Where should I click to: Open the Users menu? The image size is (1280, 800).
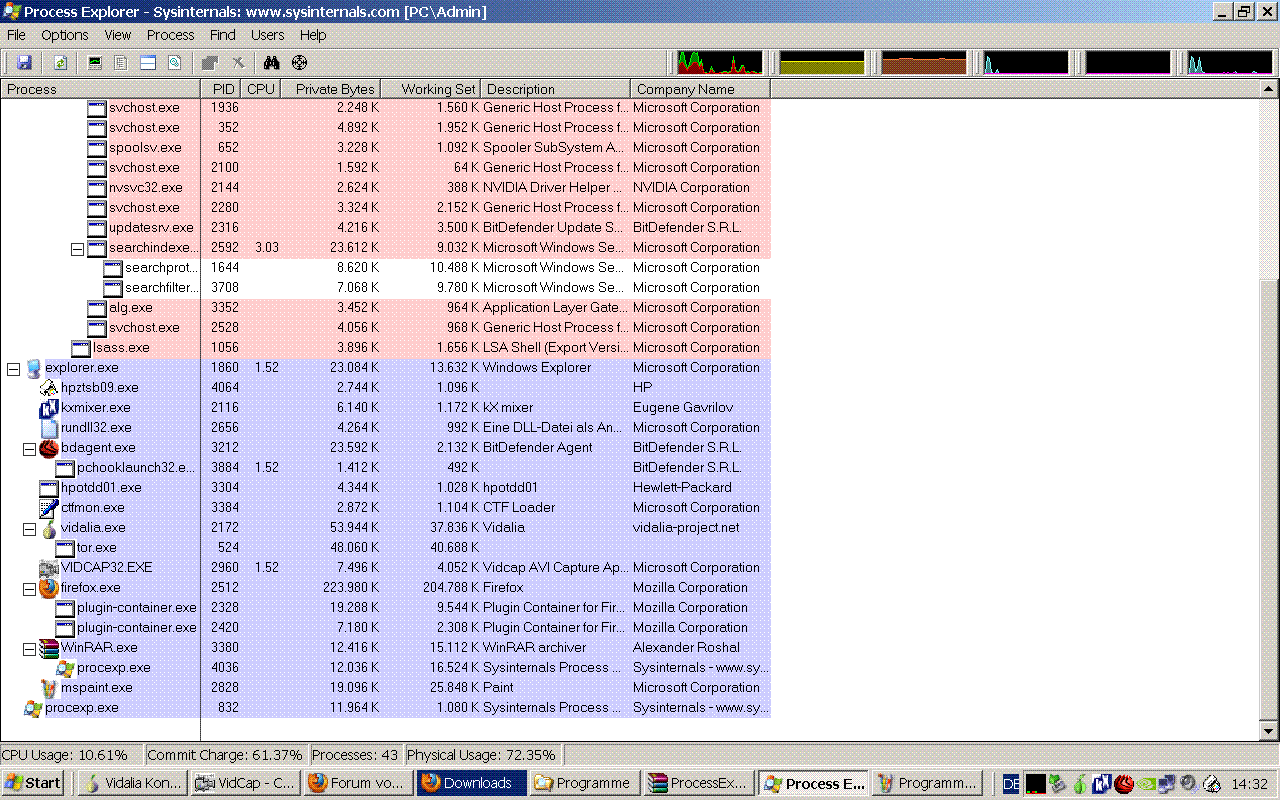click(267, 35)
